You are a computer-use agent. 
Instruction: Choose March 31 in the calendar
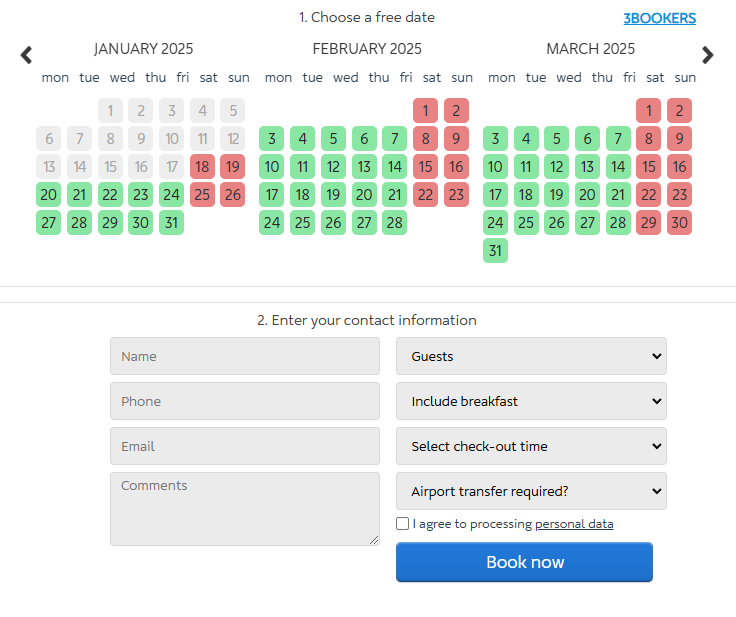coord(495,250)
